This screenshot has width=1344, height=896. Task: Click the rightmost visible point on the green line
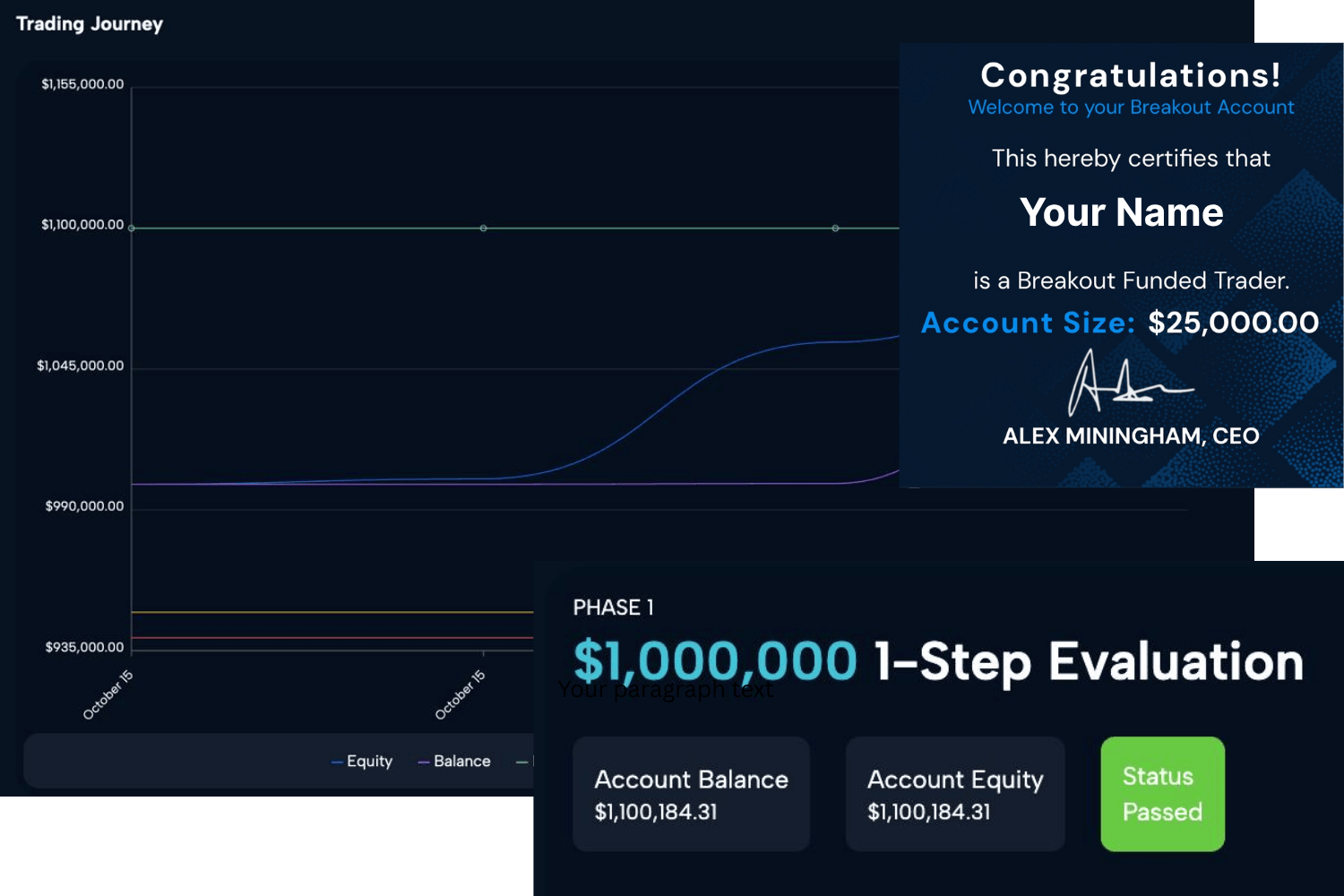tap(835, 228)
